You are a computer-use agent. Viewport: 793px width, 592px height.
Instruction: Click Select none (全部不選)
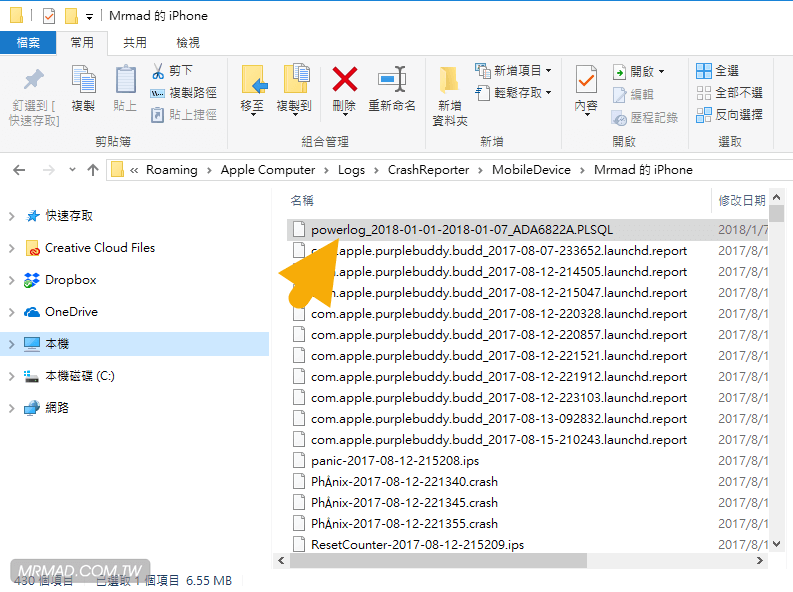pyautogui.click(x=729, y=93)
